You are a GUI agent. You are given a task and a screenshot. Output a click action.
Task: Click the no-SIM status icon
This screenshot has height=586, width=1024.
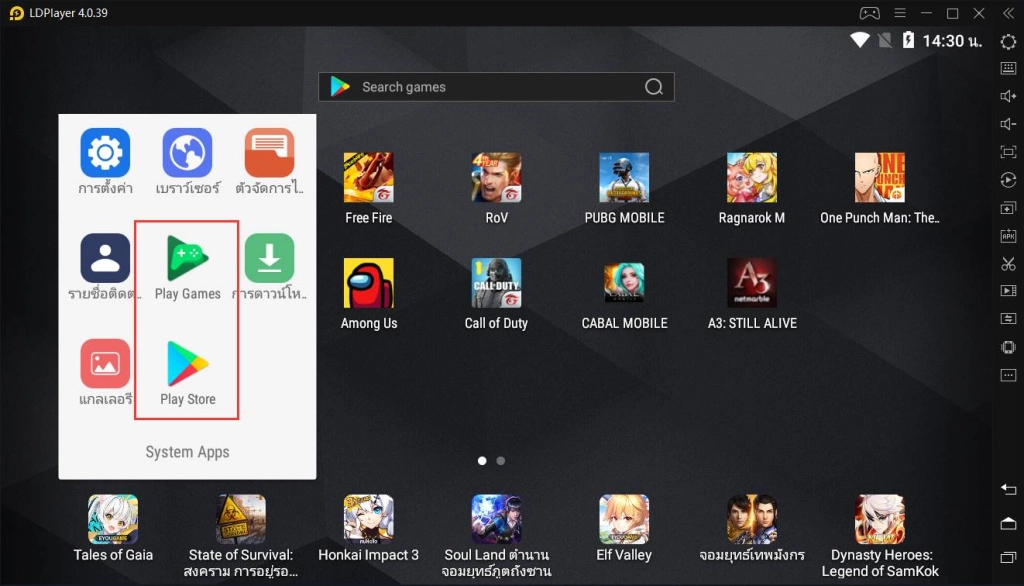[885, 41]
